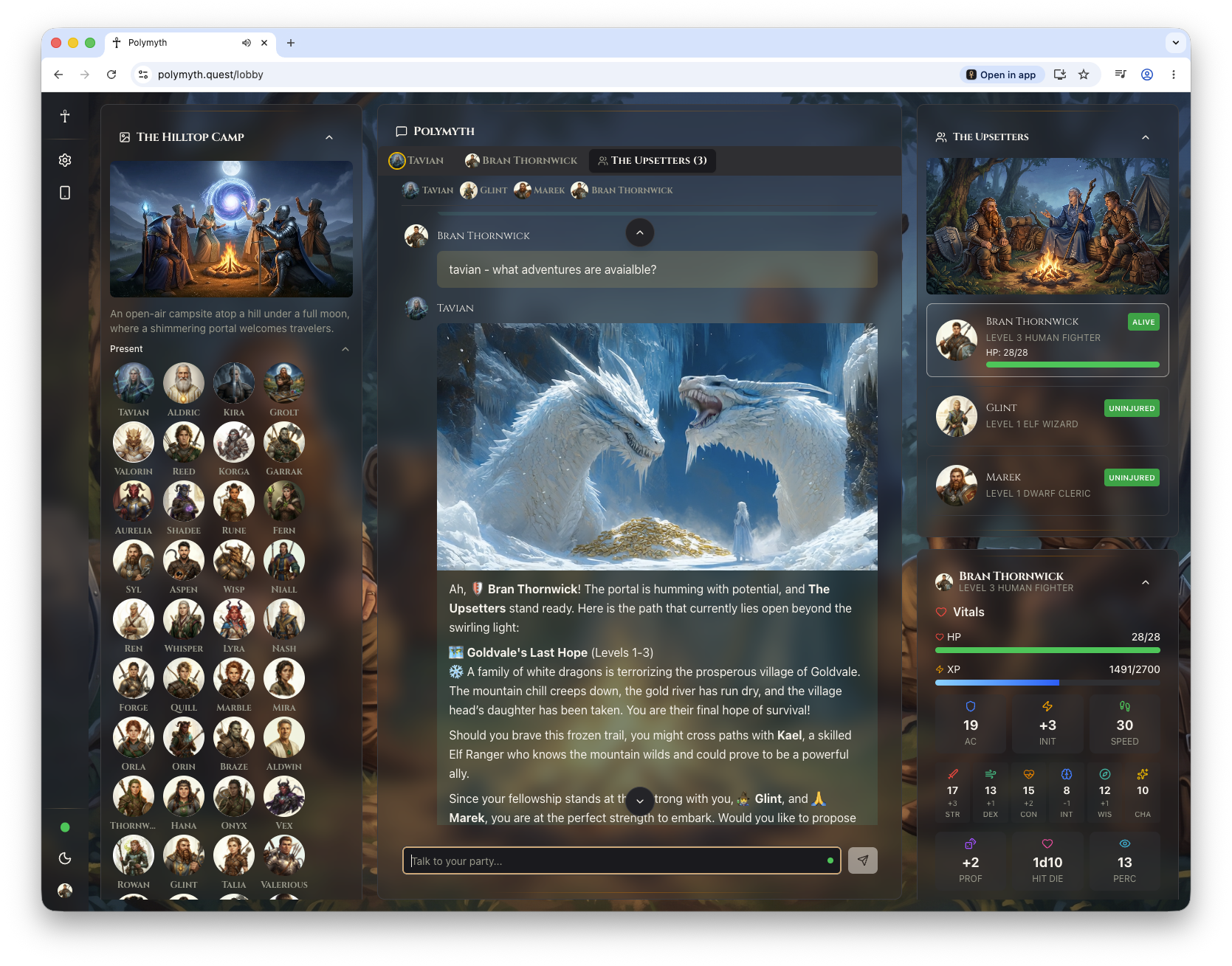
Task: Click the WIS compass ability icon
Action: point(1105,774)
